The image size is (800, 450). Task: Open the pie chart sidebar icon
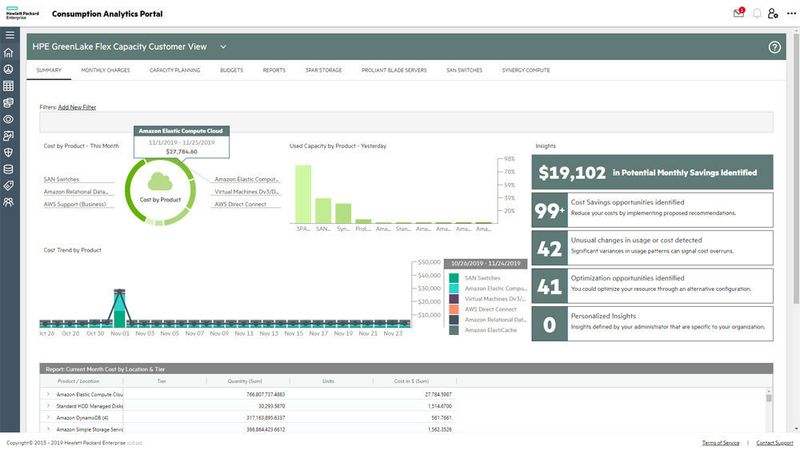point(9,69)
